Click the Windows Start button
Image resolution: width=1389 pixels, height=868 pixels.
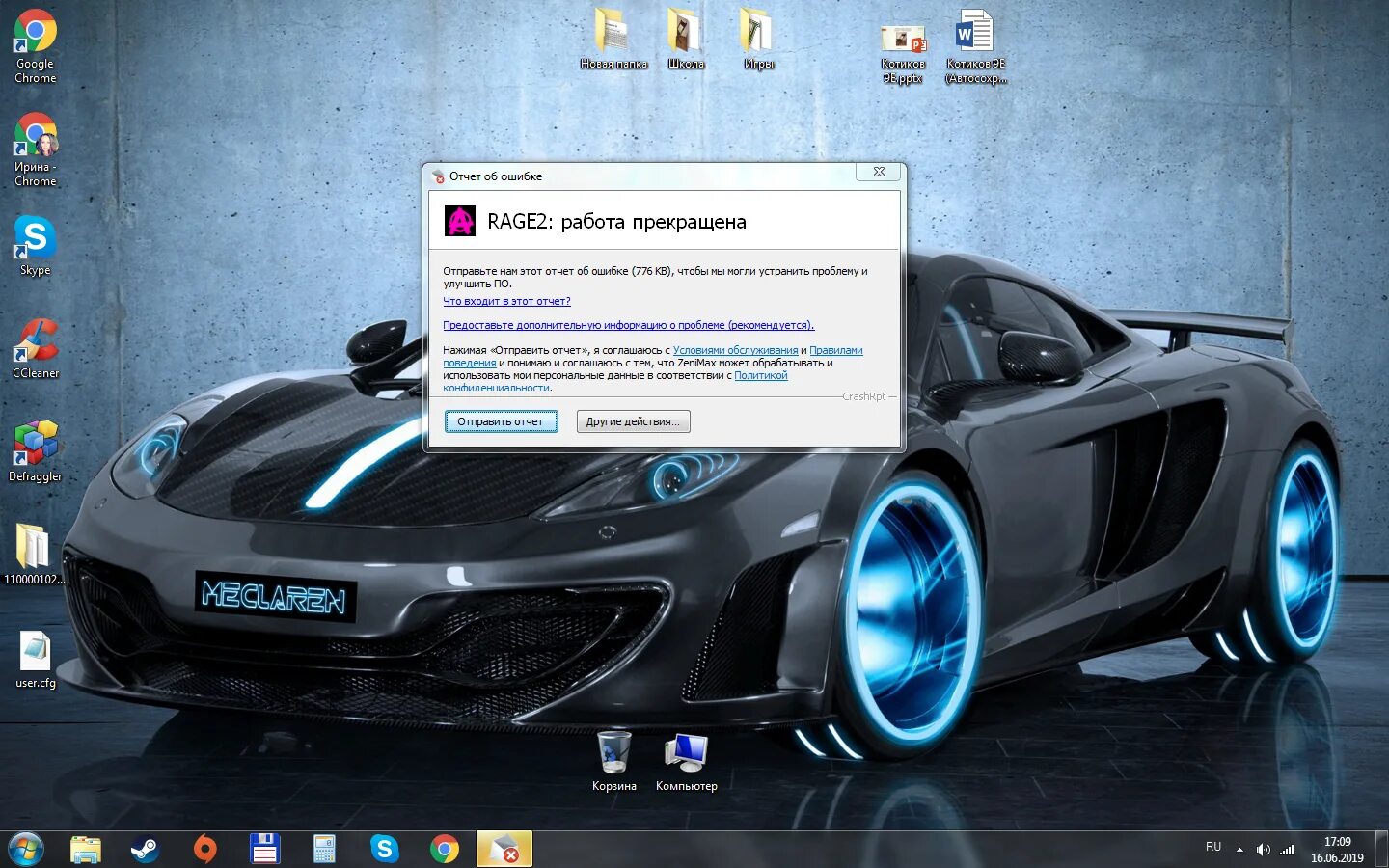[26, 850]
